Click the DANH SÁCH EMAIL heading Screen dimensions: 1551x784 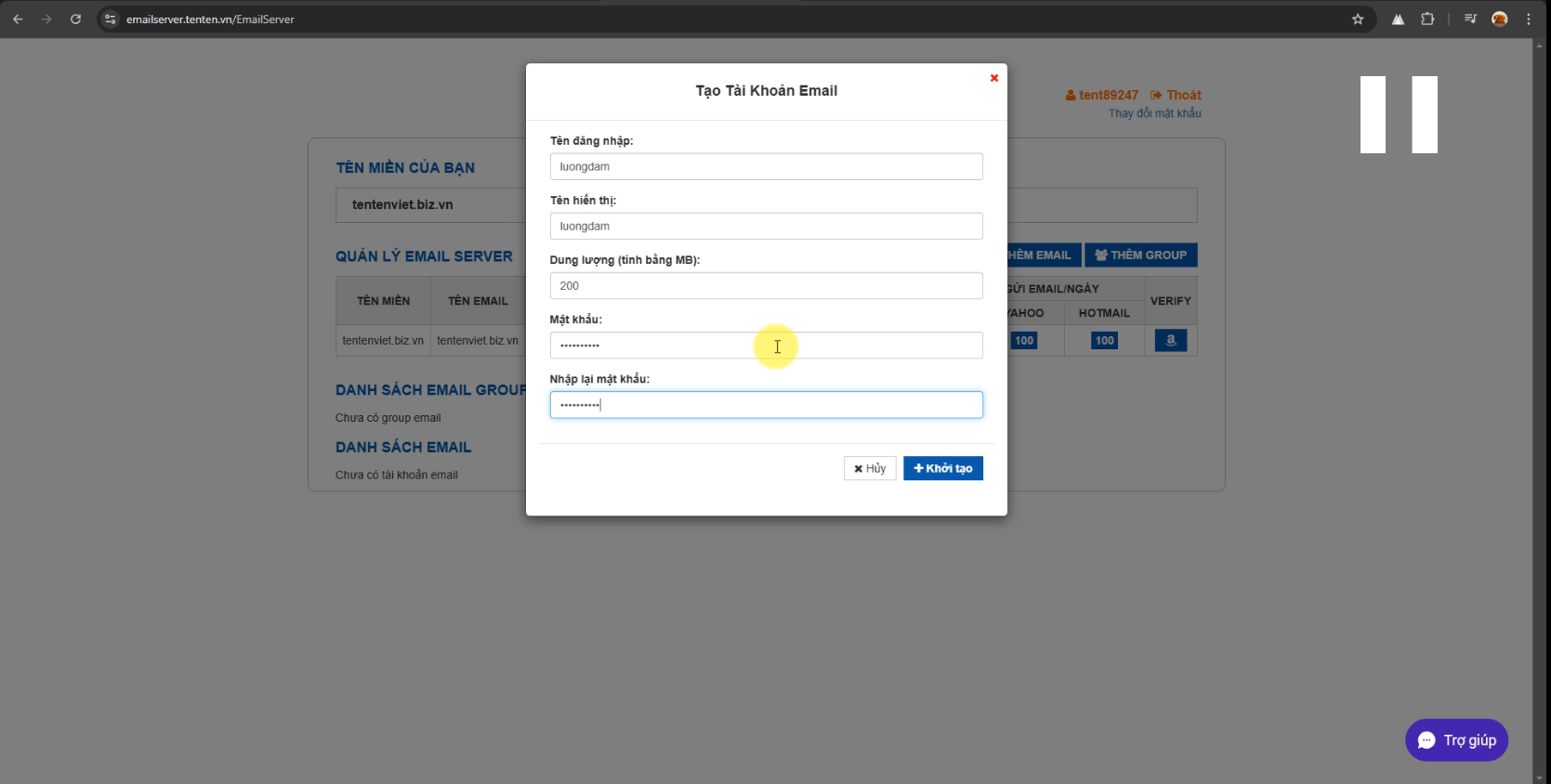click(403, 447)
